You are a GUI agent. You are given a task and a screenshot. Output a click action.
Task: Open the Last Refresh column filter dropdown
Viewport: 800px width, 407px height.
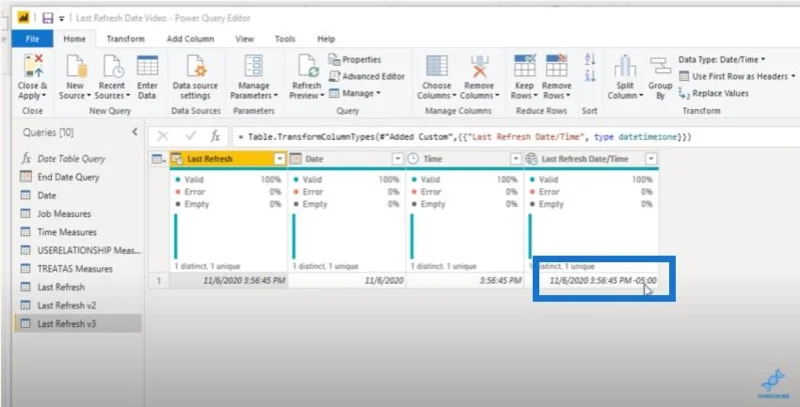coord(280,159)
